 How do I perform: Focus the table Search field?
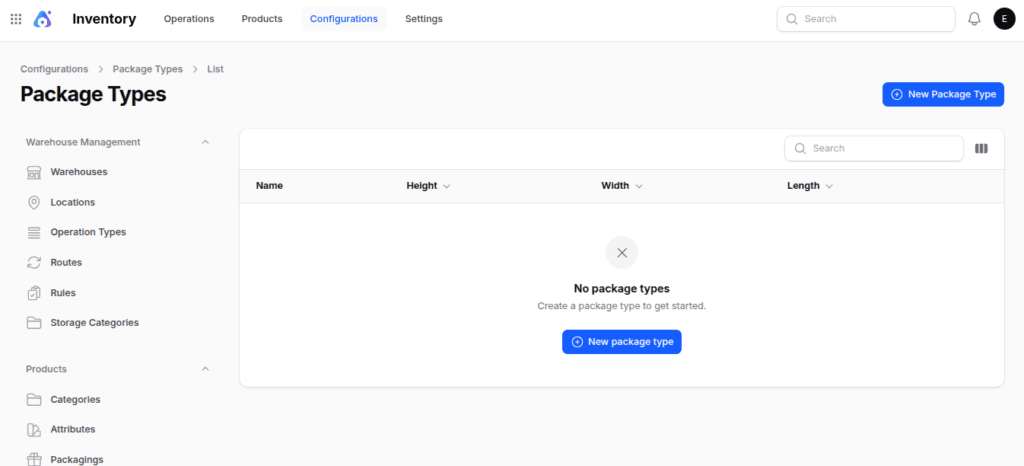(x=874, y=149)
